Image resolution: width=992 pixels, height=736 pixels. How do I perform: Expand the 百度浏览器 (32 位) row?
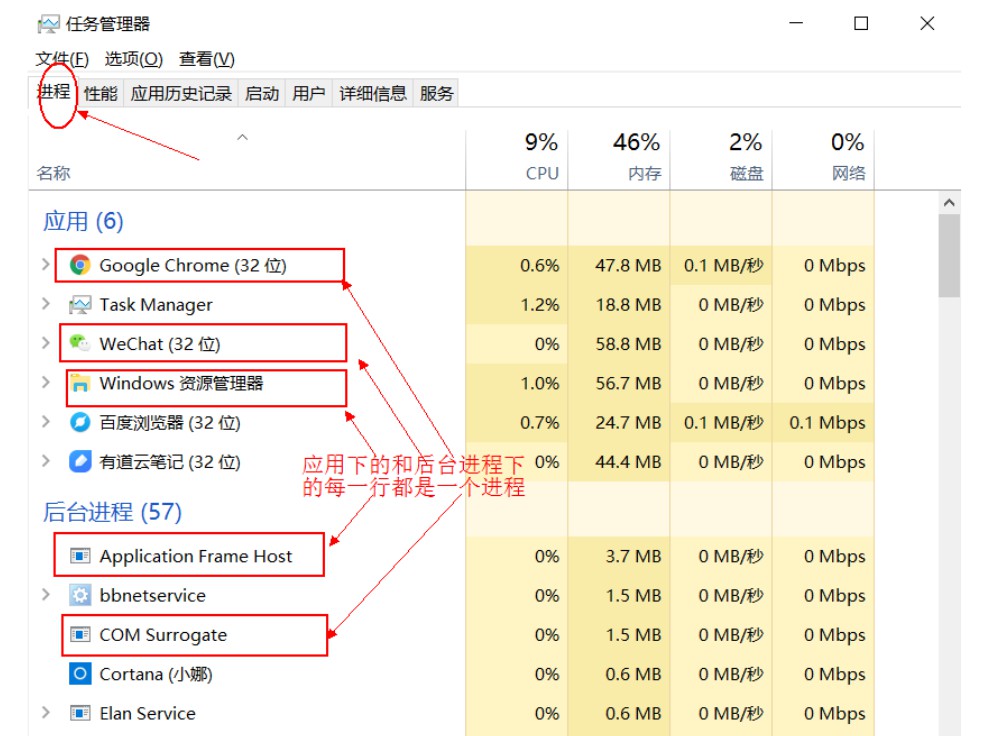pos(46,421)
